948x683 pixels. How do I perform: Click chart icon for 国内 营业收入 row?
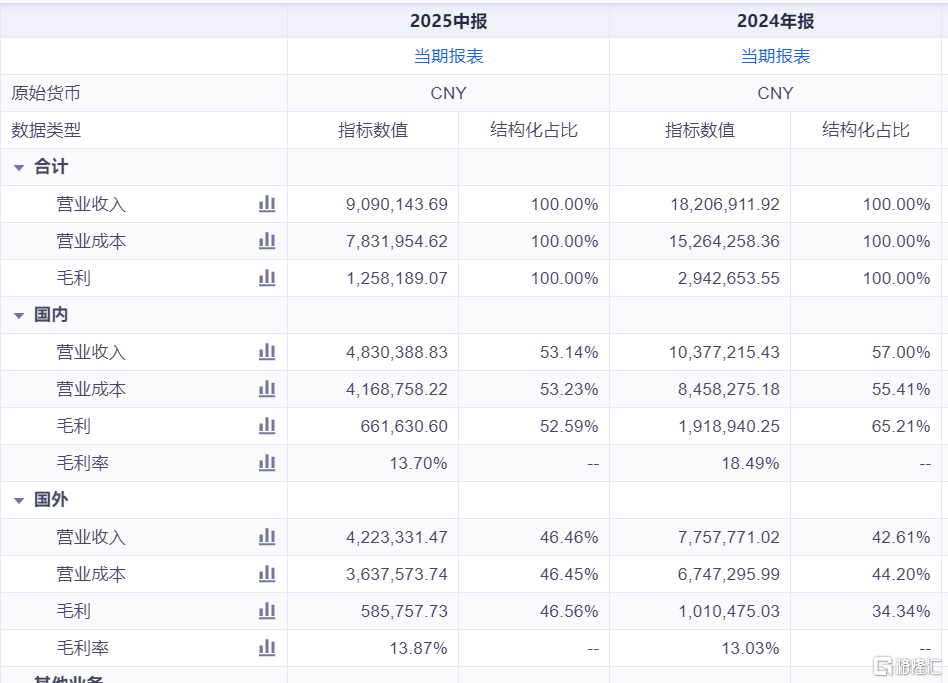click(x=267, y=352)
